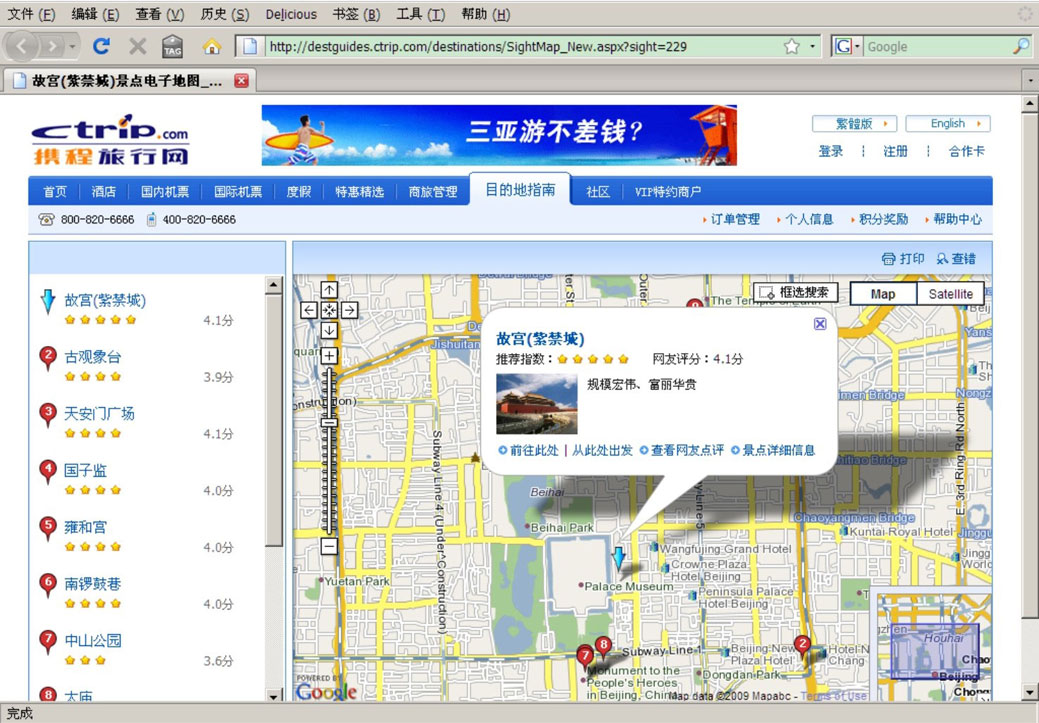Switch map to Satellite view
Screen dimensions: 1039x723
pos(950,294)
